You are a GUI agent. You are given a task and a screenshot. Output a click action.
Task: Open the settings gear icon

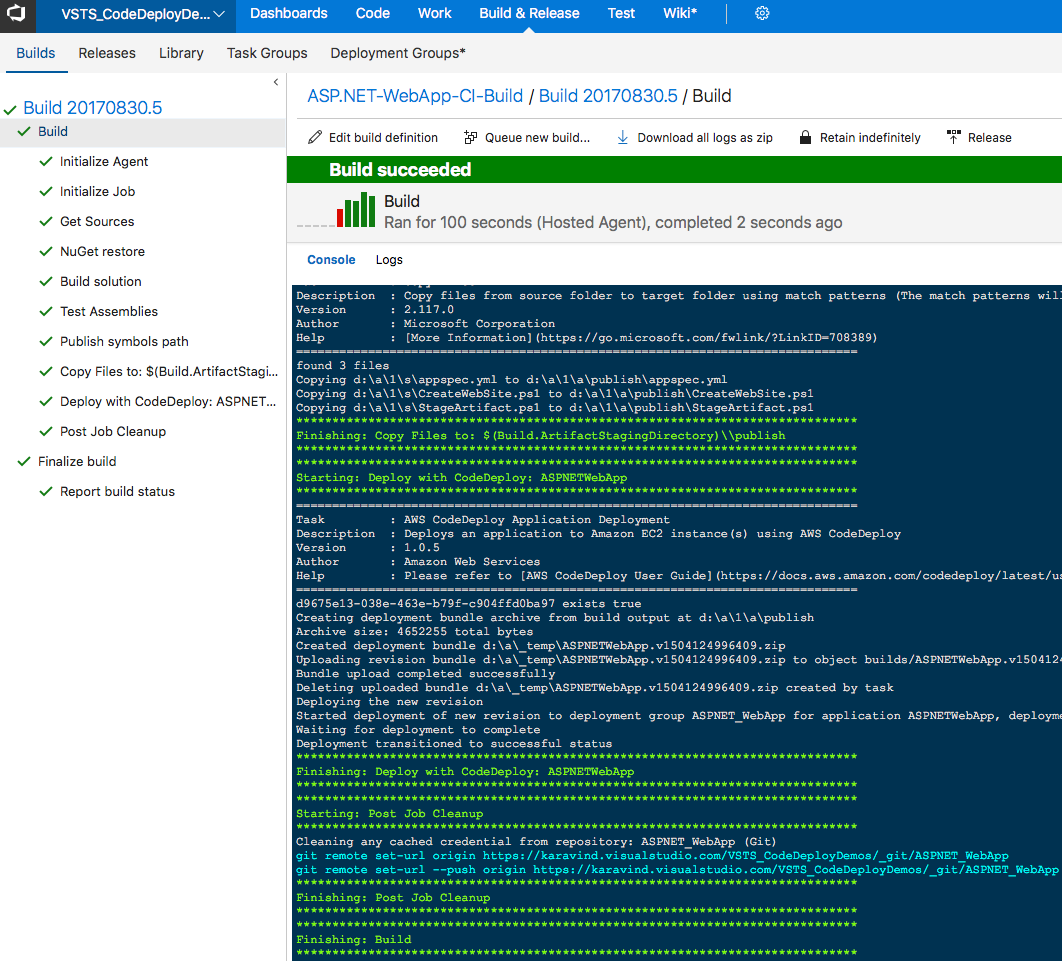point(762,14)
